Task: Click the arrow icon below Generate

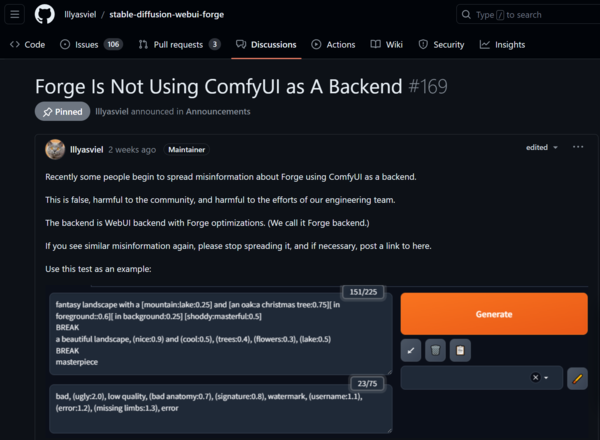Action: pyautogui.click(x=411, y=350)
